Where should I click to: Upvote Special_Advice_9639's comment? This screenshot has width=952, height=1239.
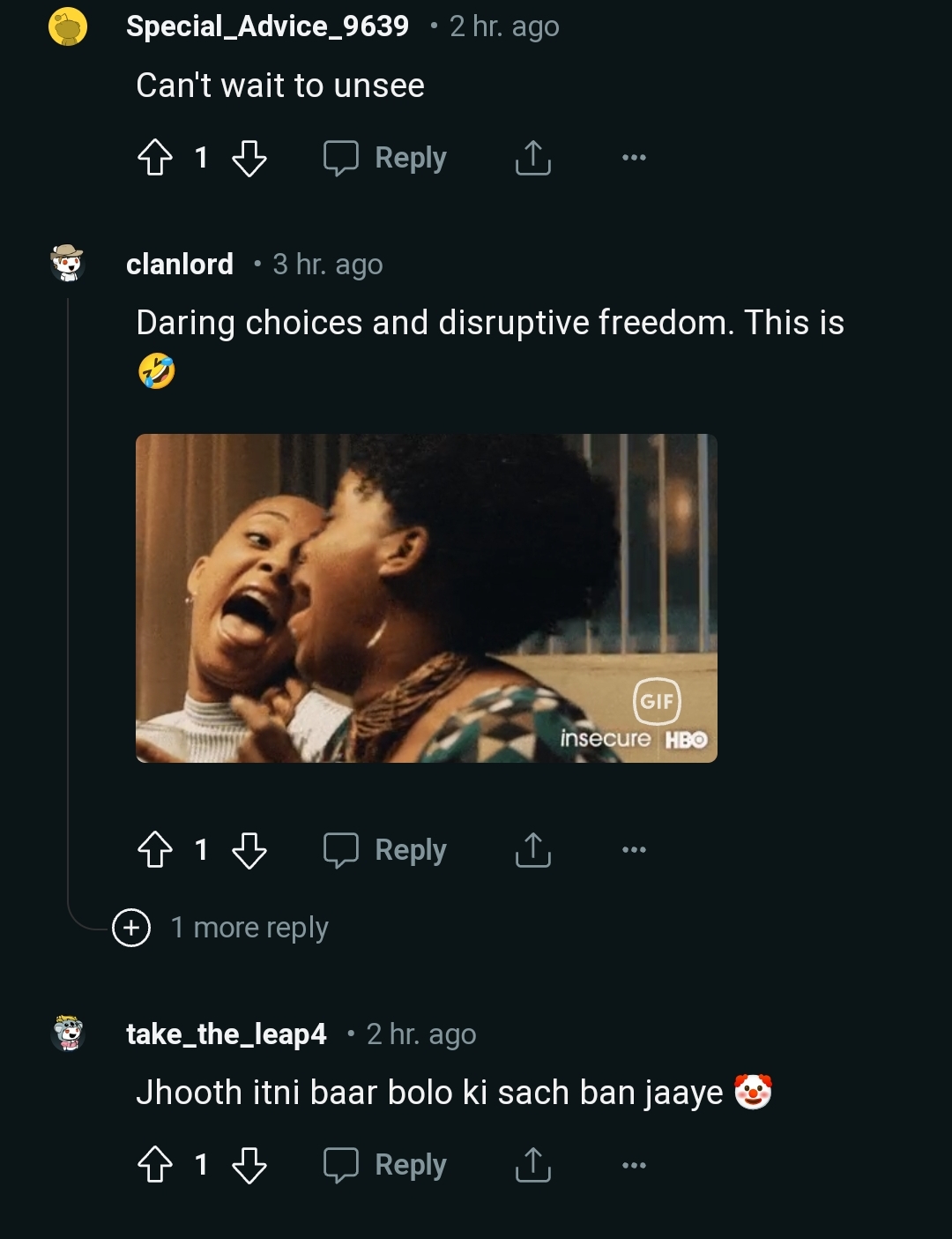click(155, 158)
